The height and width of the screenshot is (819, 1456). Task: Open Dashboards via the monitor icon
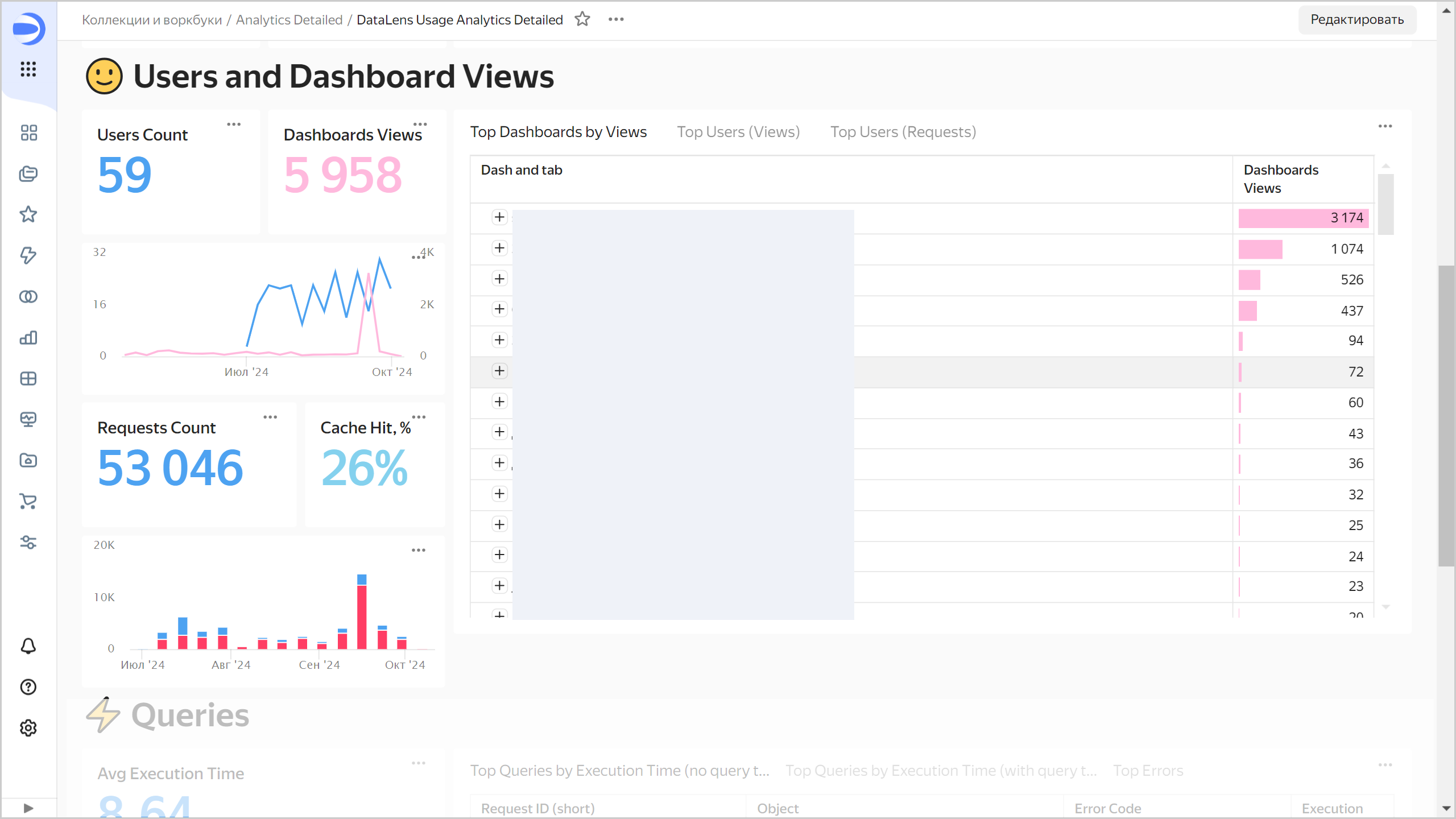coord(28,420)
